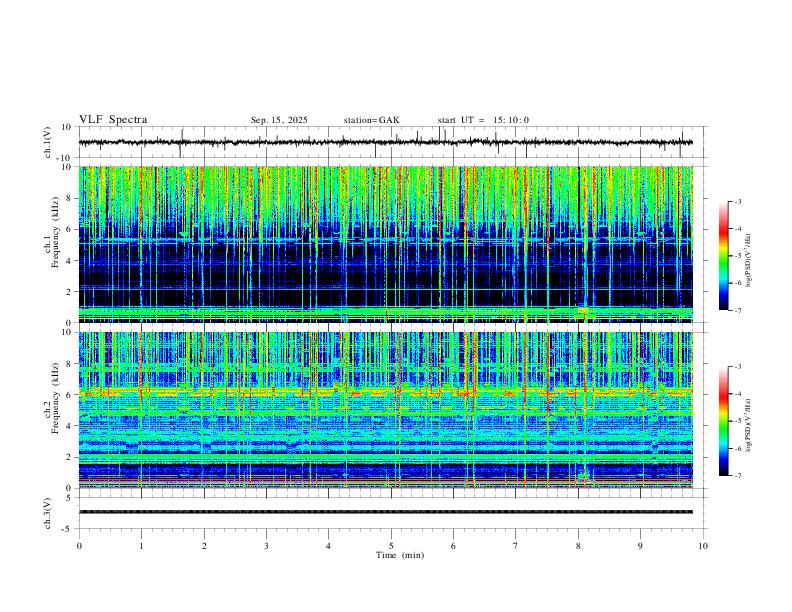The width and height of the screenshot is (792, 612).
Task: Click the "-5" tick on ch.3(V) axis
Action: (x=68, y=529)
